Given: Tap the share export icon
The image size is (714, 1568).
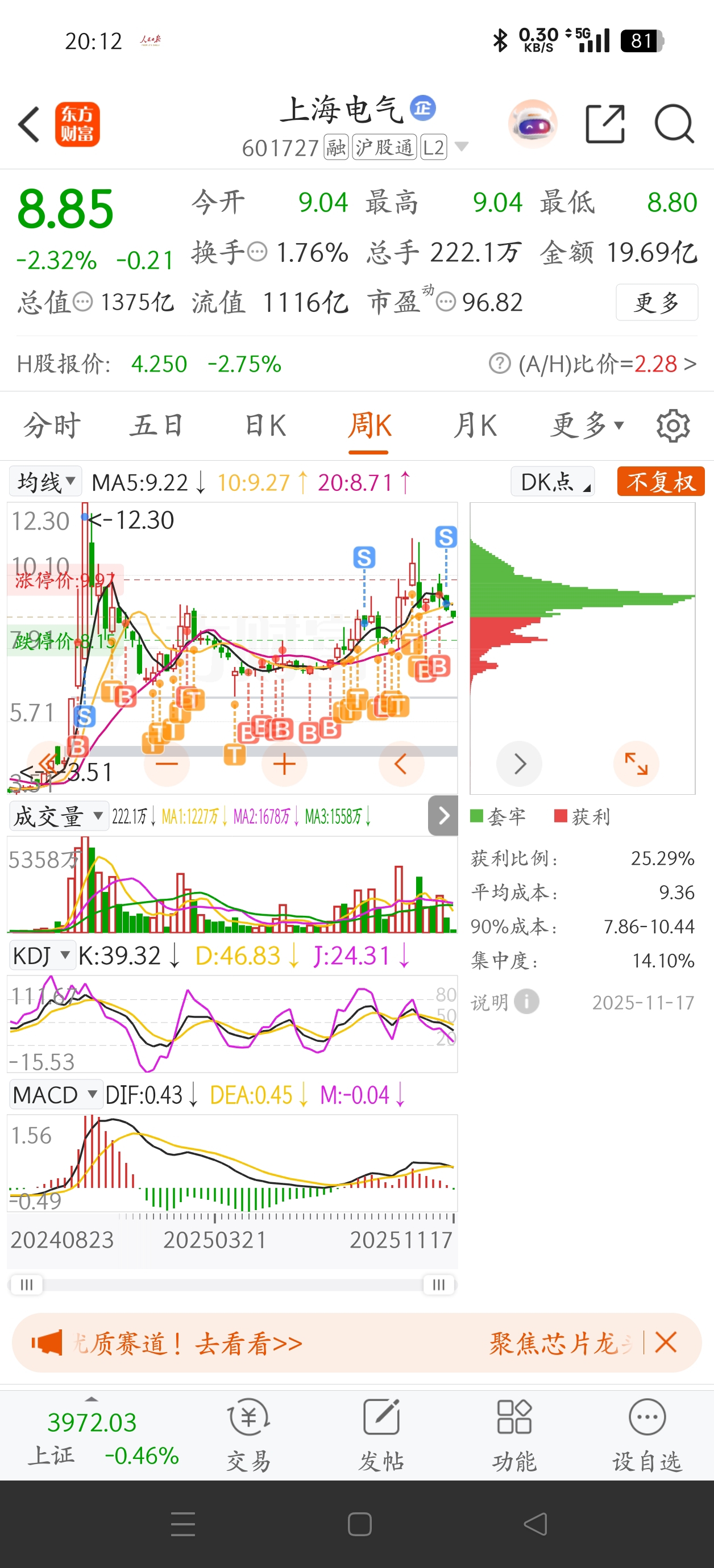Looking at the screenshot, I should [x=605, y=124].
